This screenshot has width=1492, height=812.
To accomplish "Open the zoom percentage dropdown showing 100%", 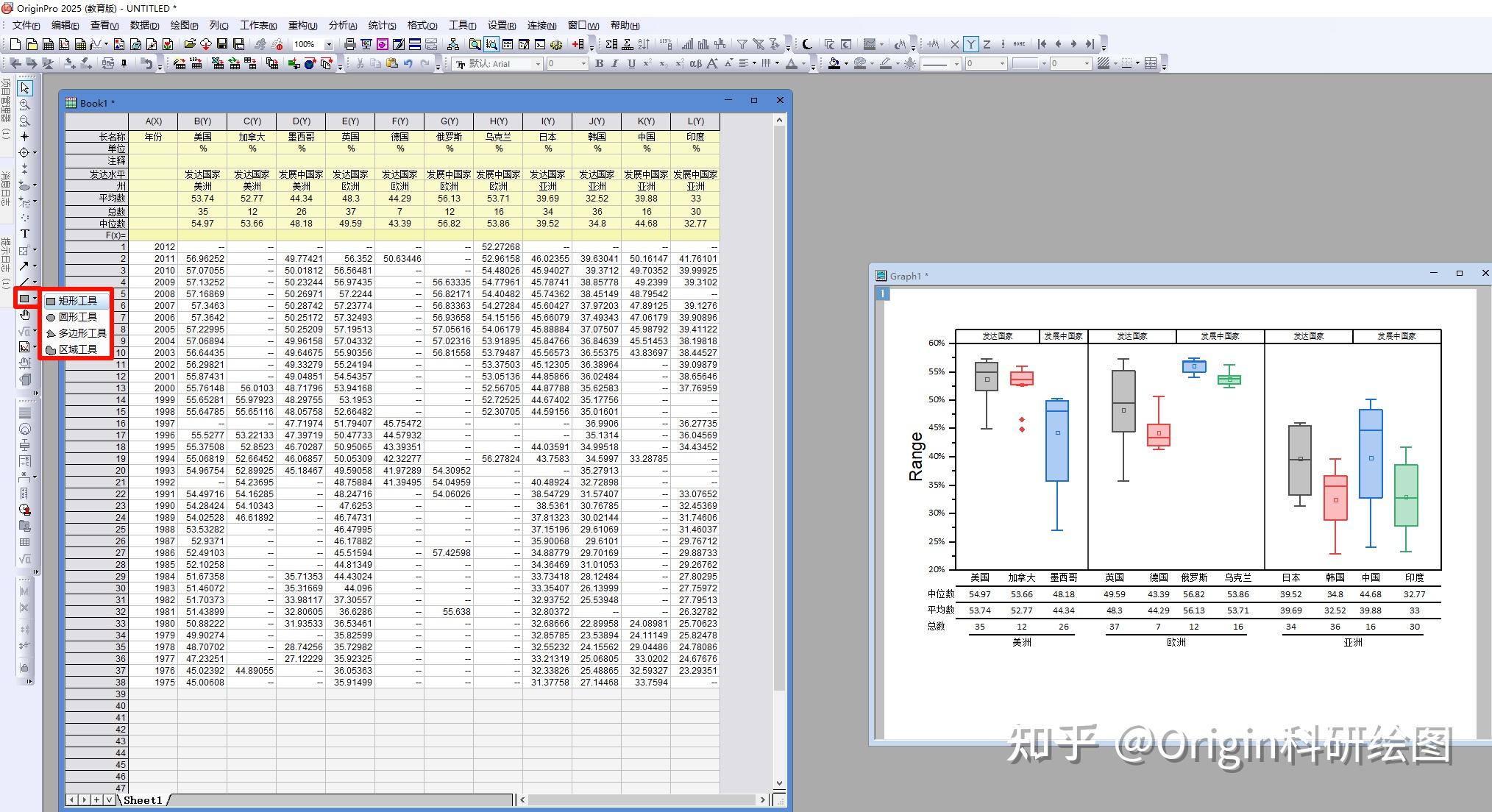I will point(329,45).
